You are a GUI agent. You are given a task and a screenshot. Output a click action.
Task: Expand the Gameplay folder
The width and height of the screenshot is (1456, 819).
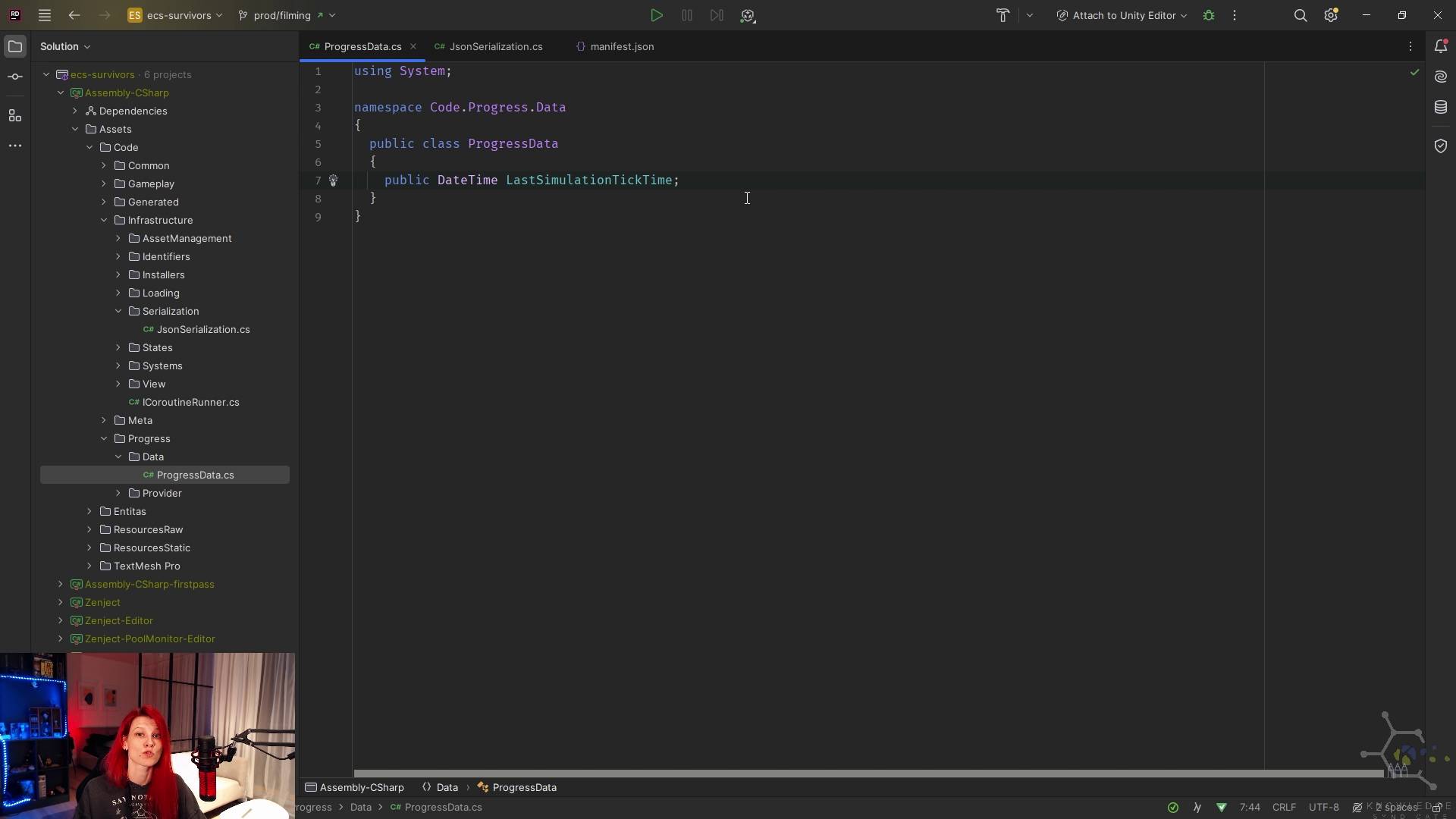coord(104,184)
